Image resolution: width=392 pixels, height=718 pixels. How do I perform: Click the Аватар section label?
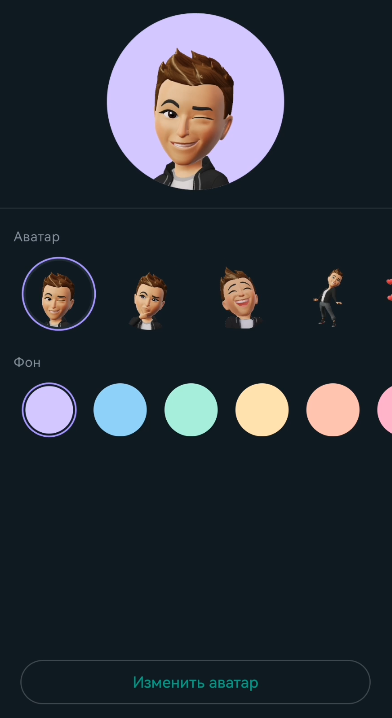point(37,237)
